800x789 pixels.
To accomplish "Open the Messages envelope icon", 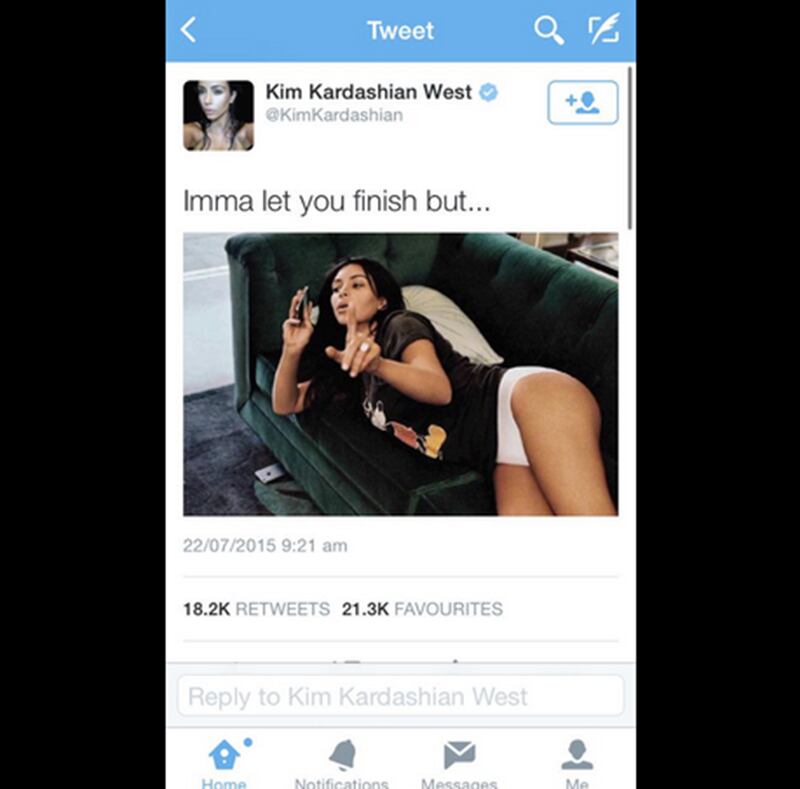I will click(459, 755).
